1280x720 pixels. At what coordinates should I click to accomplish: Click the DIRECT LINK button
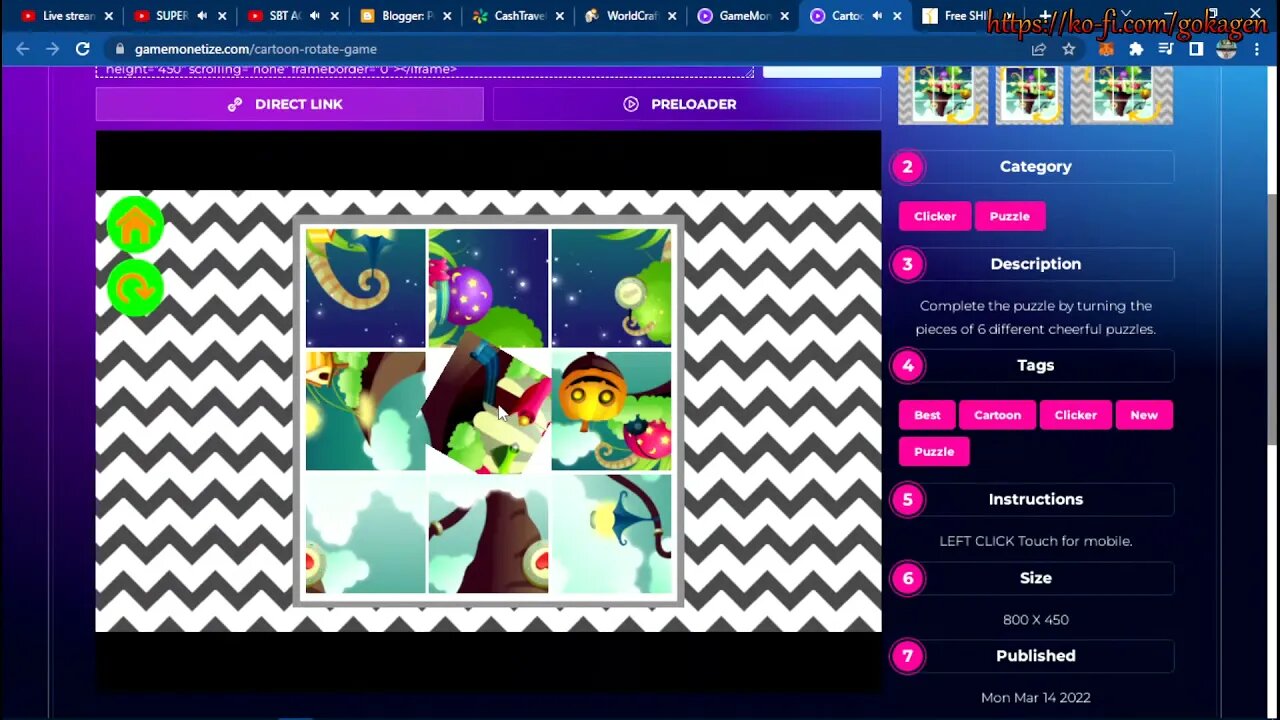pyautogui.click(x=289, y=104)
